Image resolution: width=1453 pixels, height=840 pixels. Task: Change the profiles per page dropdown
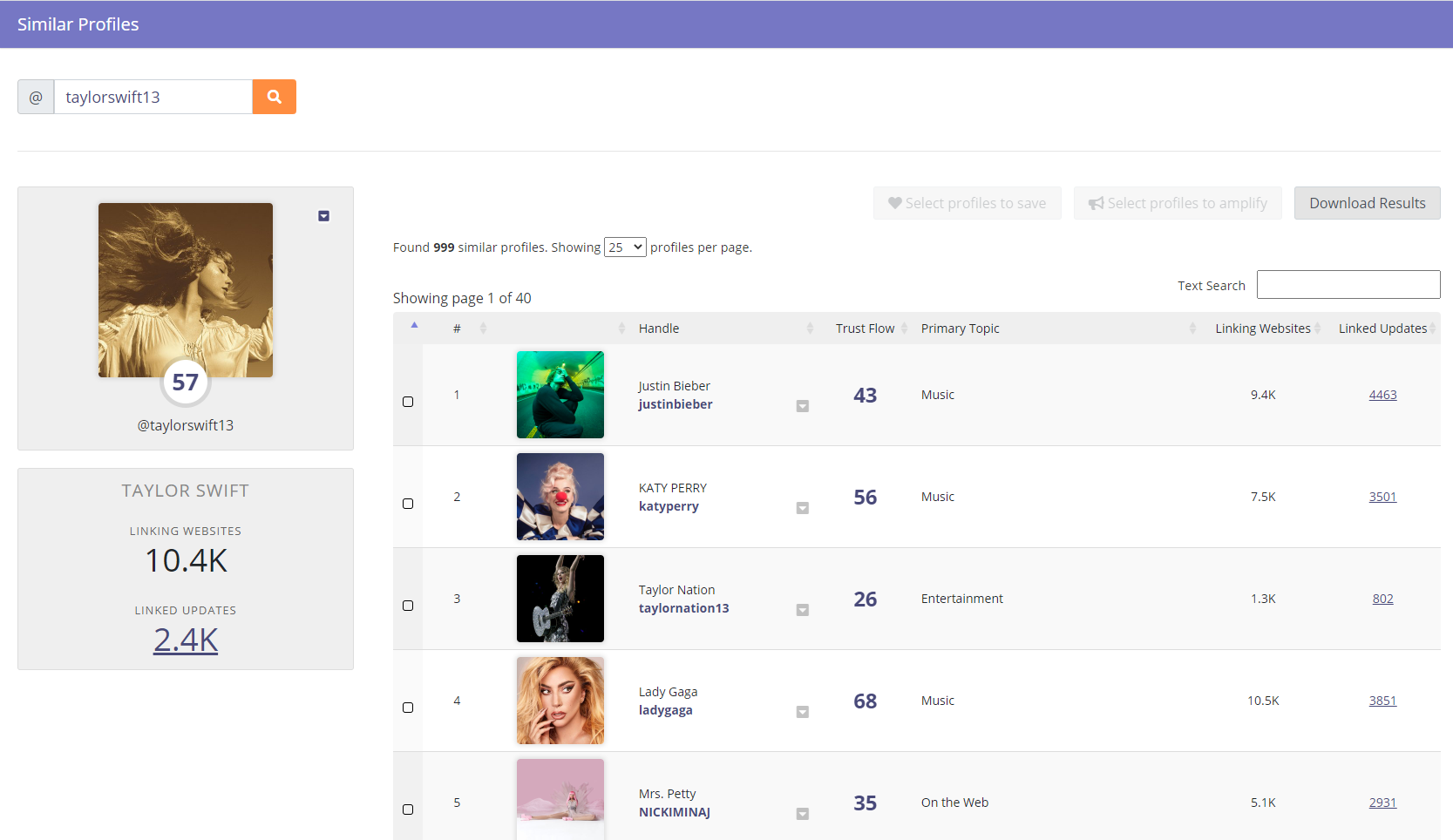tap(625, 247)
